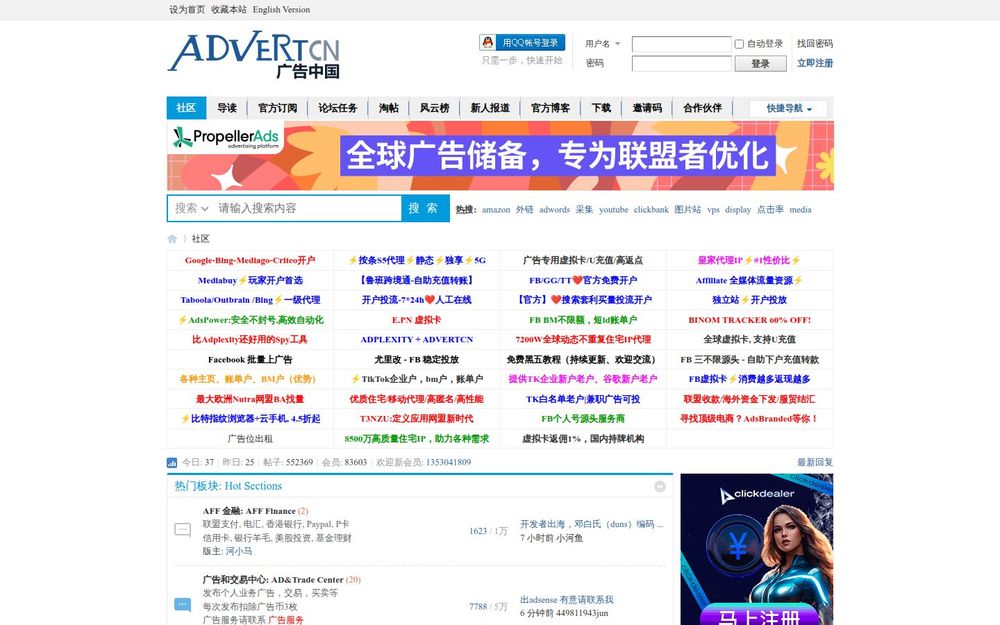Open the 官方订阅 navigation tab
Image resolution: width=1000 pixels, height=625 pixels.
coord(277,108)
